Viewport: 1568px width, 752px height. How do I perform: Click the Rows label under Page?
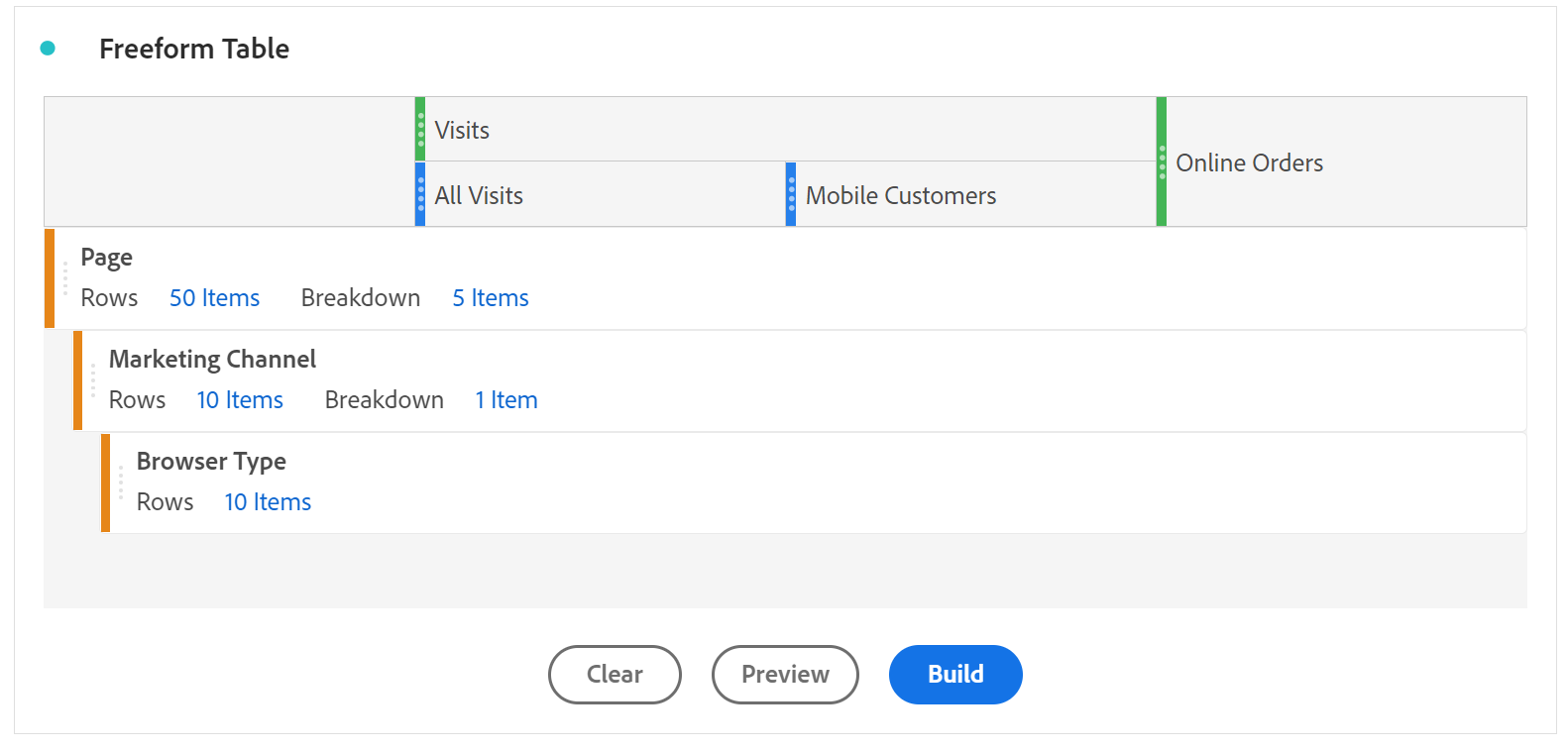pos(109,298)
